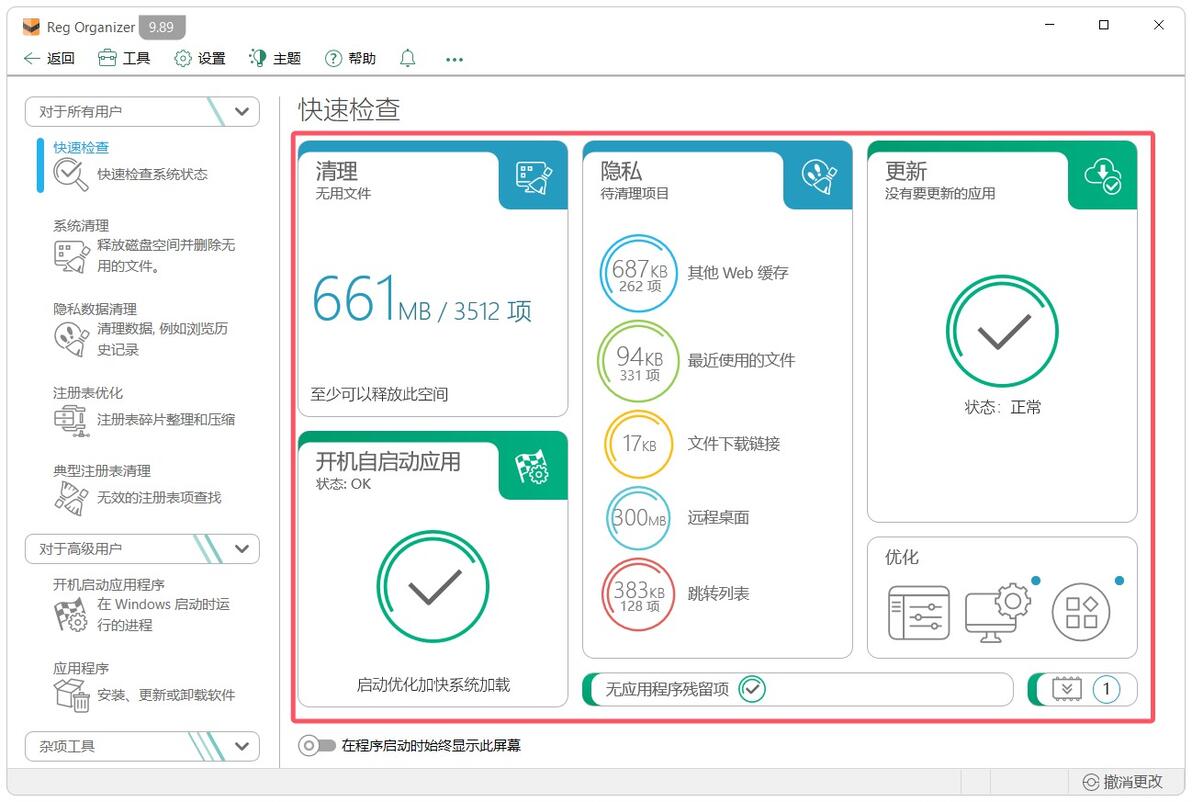Click the 94 KB recent files circle

click(638, 361)
